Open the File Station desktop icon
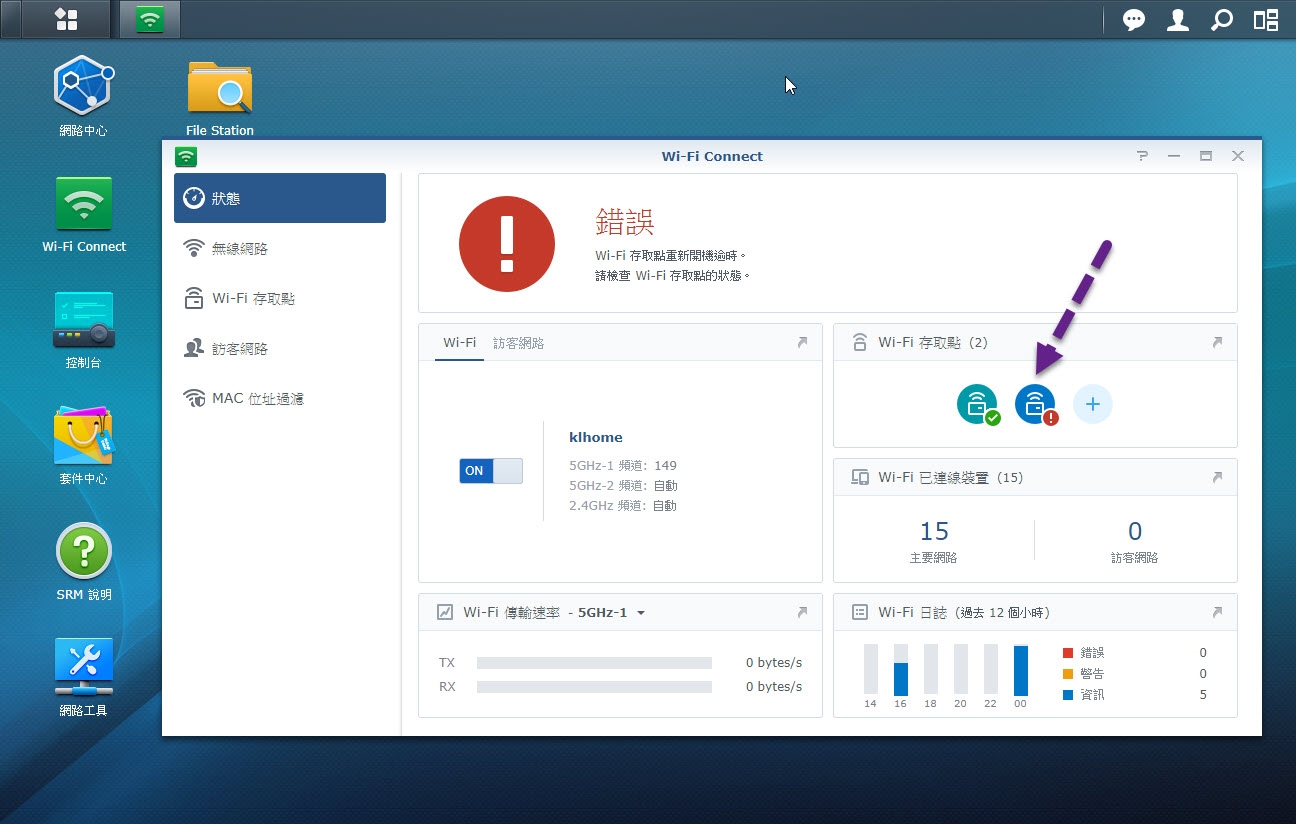Image resolution: width=1296 pixels, height=824 pixels. pyautogui.click(x=220, y=96)
